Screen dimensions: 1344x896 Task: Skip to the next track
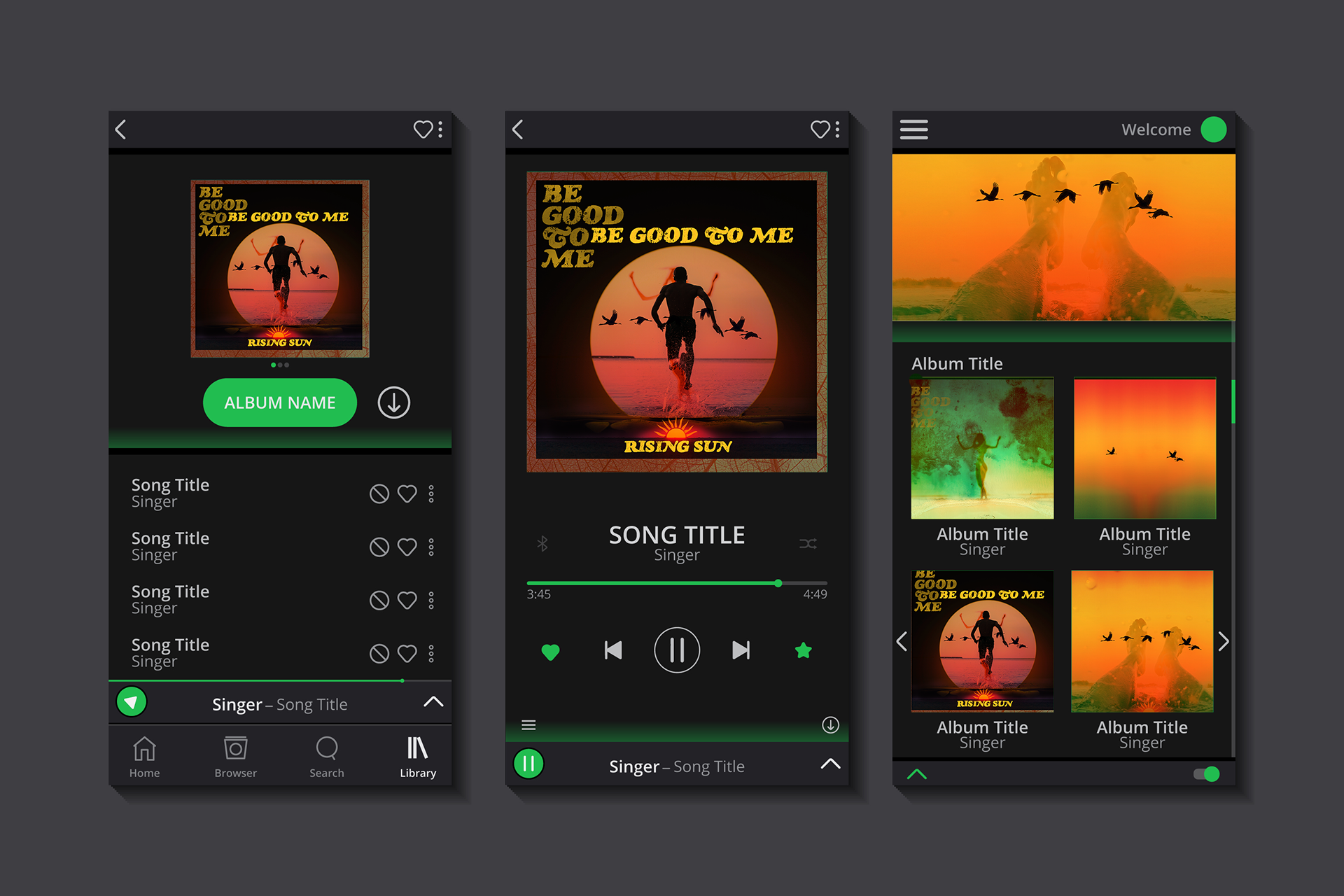click(741, 650)
